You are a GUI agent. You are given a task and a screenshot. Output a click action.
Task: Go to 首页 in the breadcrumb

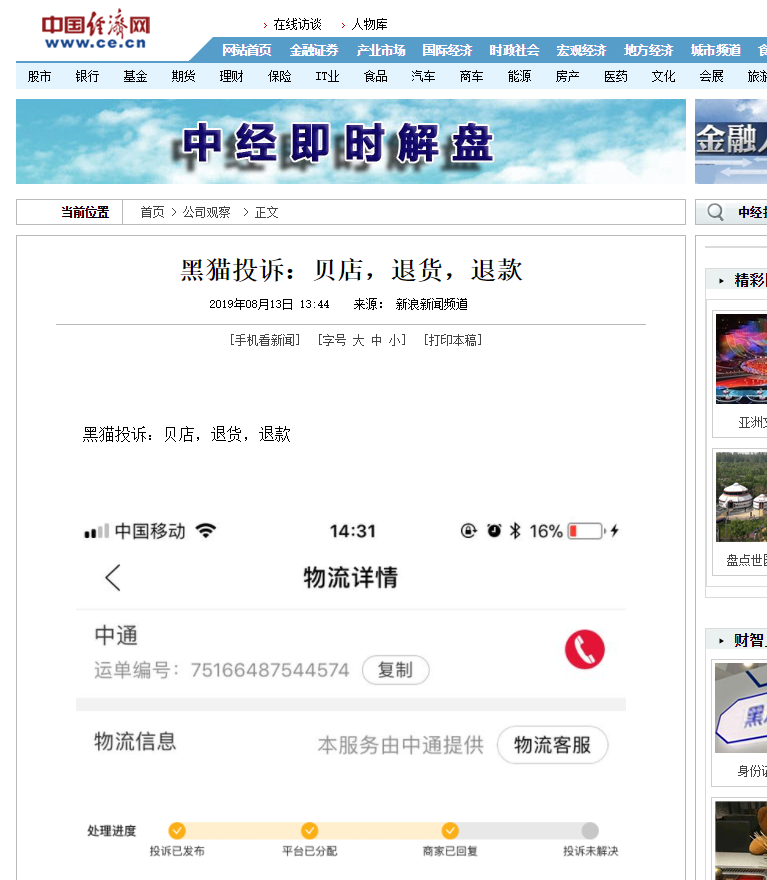coord(152,212)
